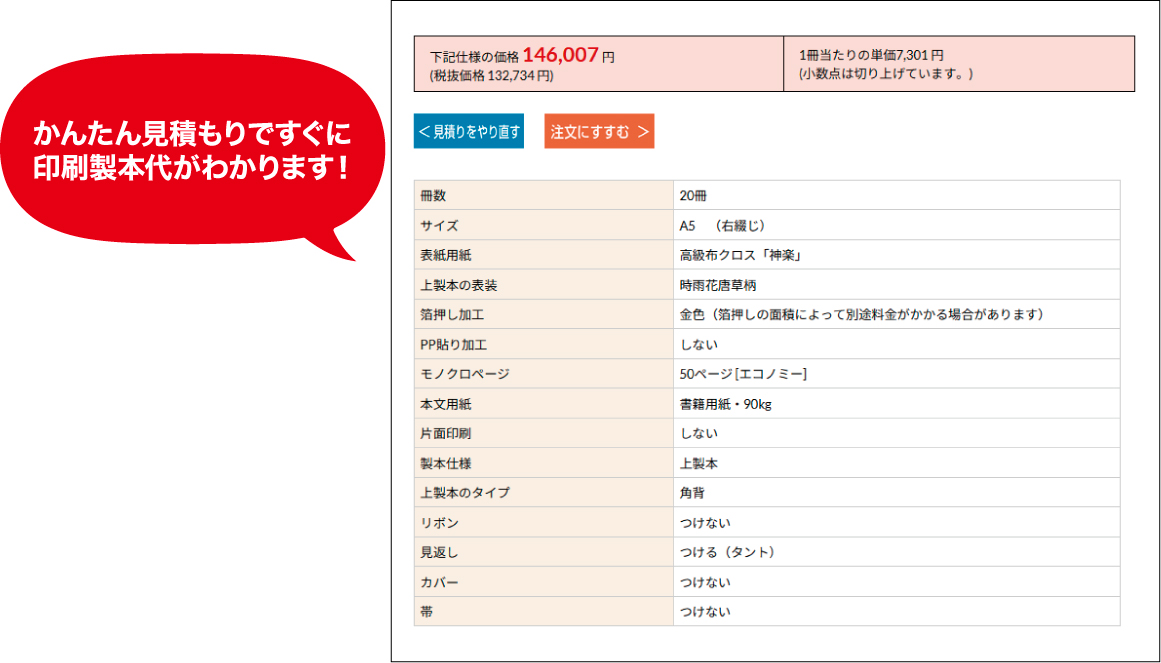Click the PP貼り加工 row label
Image resolution: width=1161 pixels, height=663 pixels.
pyautogui.click(x=453, y=344)
